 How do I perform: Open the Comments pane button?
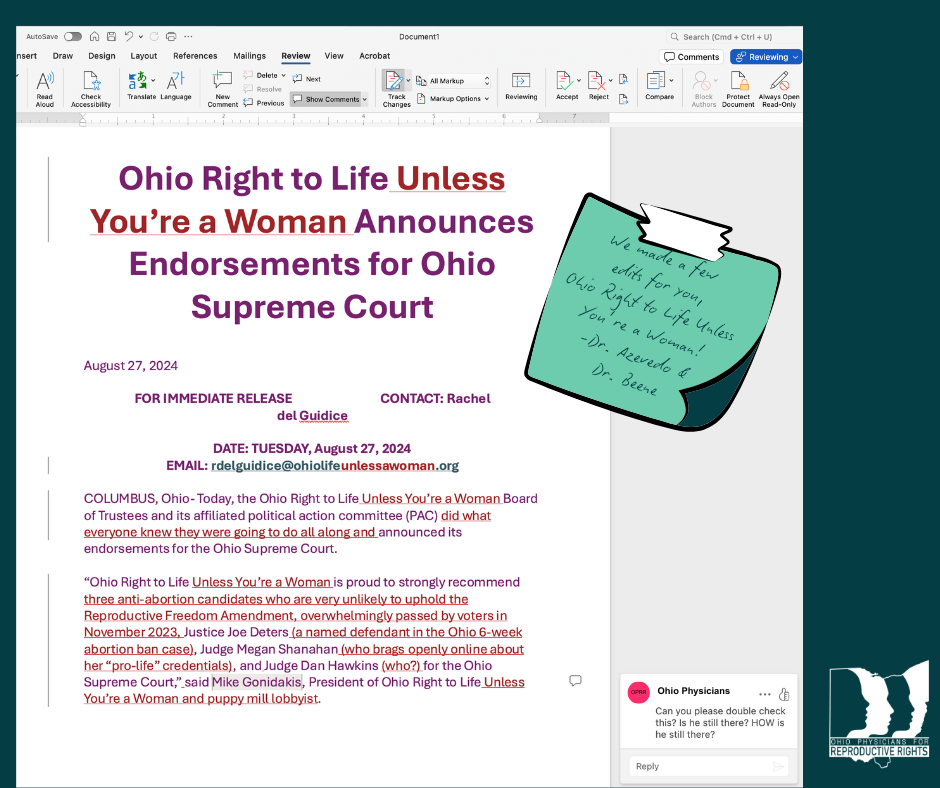(x=692, y=57)
